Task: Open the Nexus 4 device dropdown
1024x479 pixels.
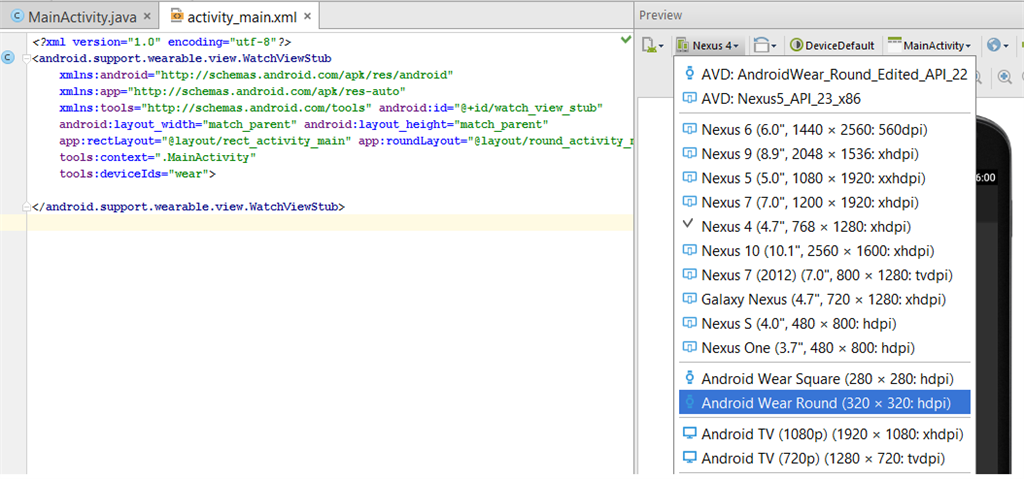Action: (x=708, y=45)
